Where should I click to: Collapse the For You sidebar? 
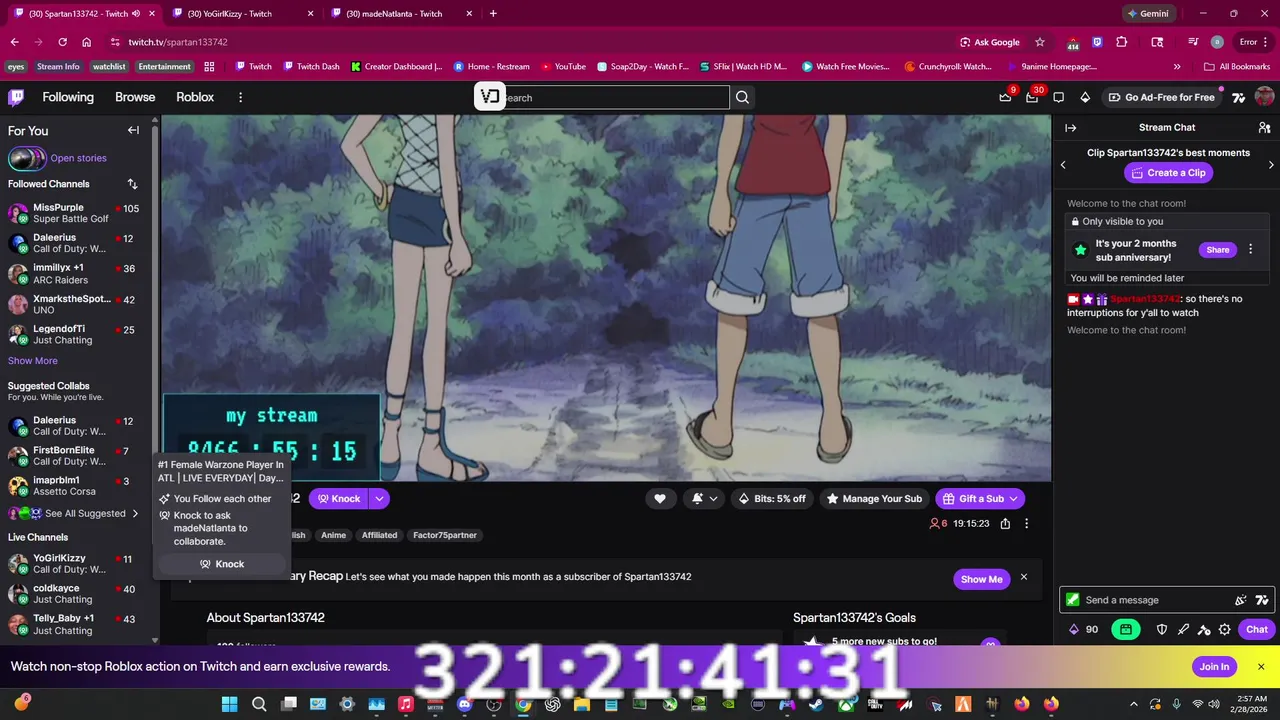point(133,130)
